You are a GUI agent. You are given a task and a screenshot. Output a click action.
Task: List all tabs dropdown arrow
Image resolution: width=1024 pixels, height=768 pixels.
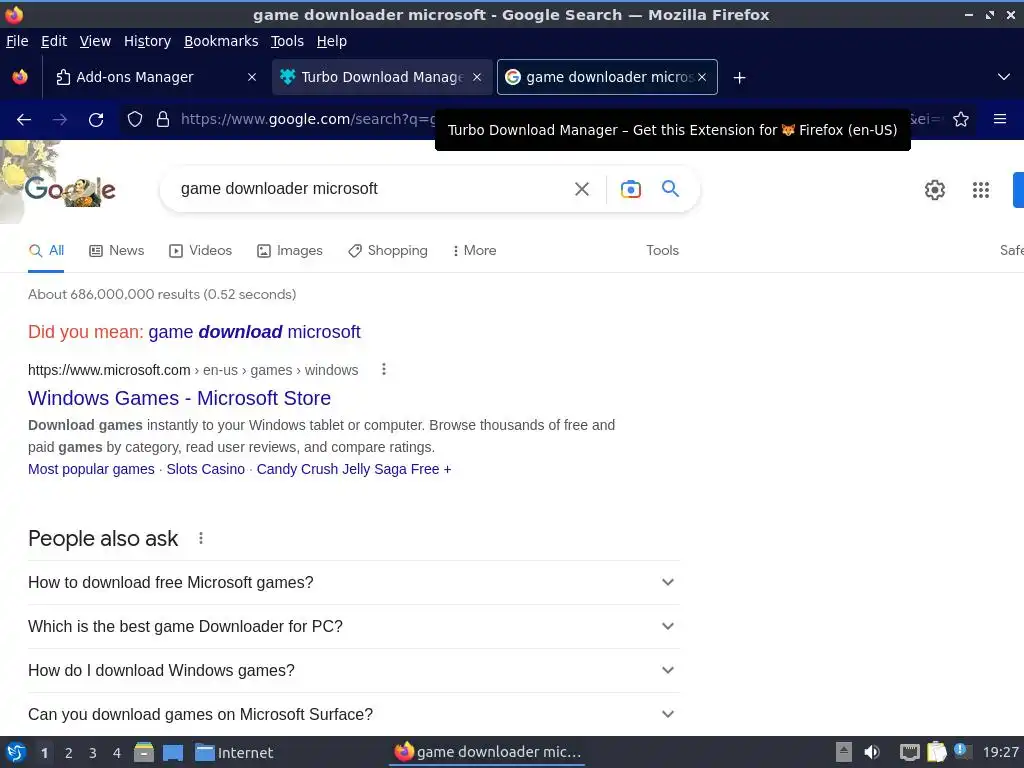[x=1004, y=77]
